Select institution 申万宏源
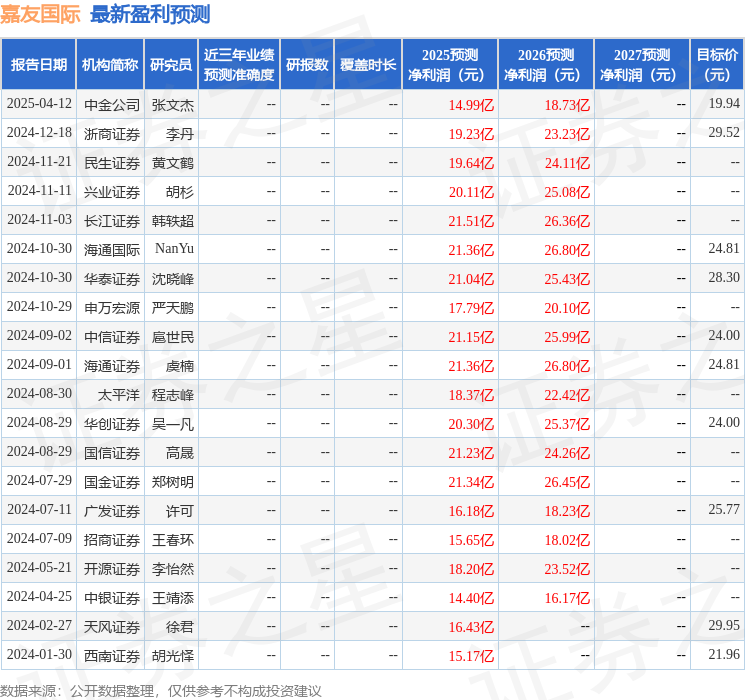The width and height of the screenshot is (745, 700). pyautogui.click(x=112, y=308)
